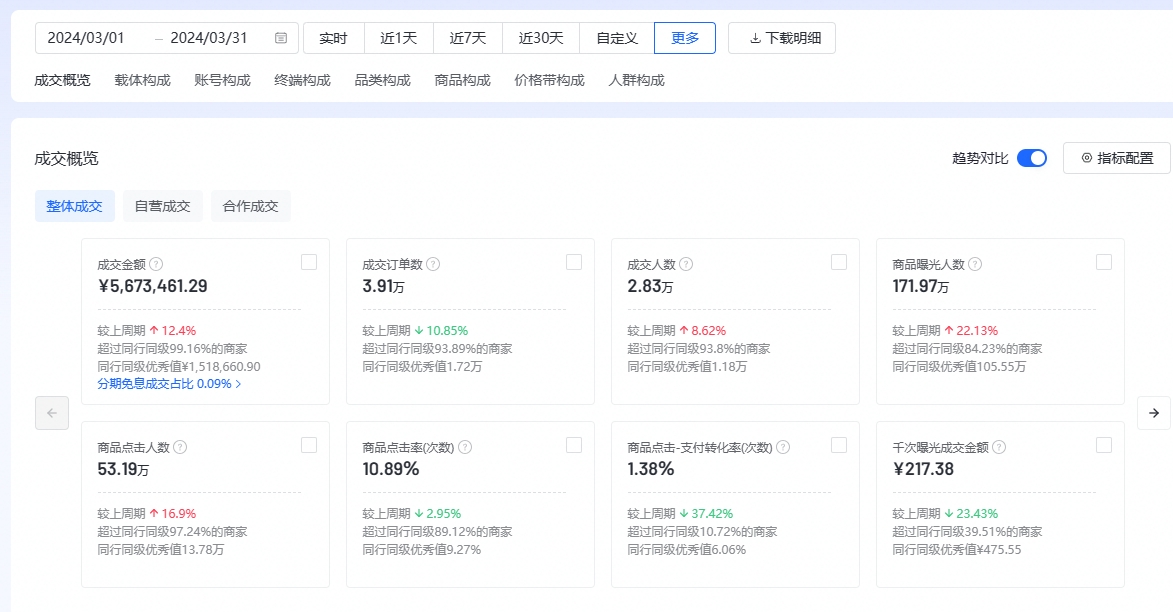Open the 自定义 date range option
Screen dimensions: 1173x612
[617, 38]
